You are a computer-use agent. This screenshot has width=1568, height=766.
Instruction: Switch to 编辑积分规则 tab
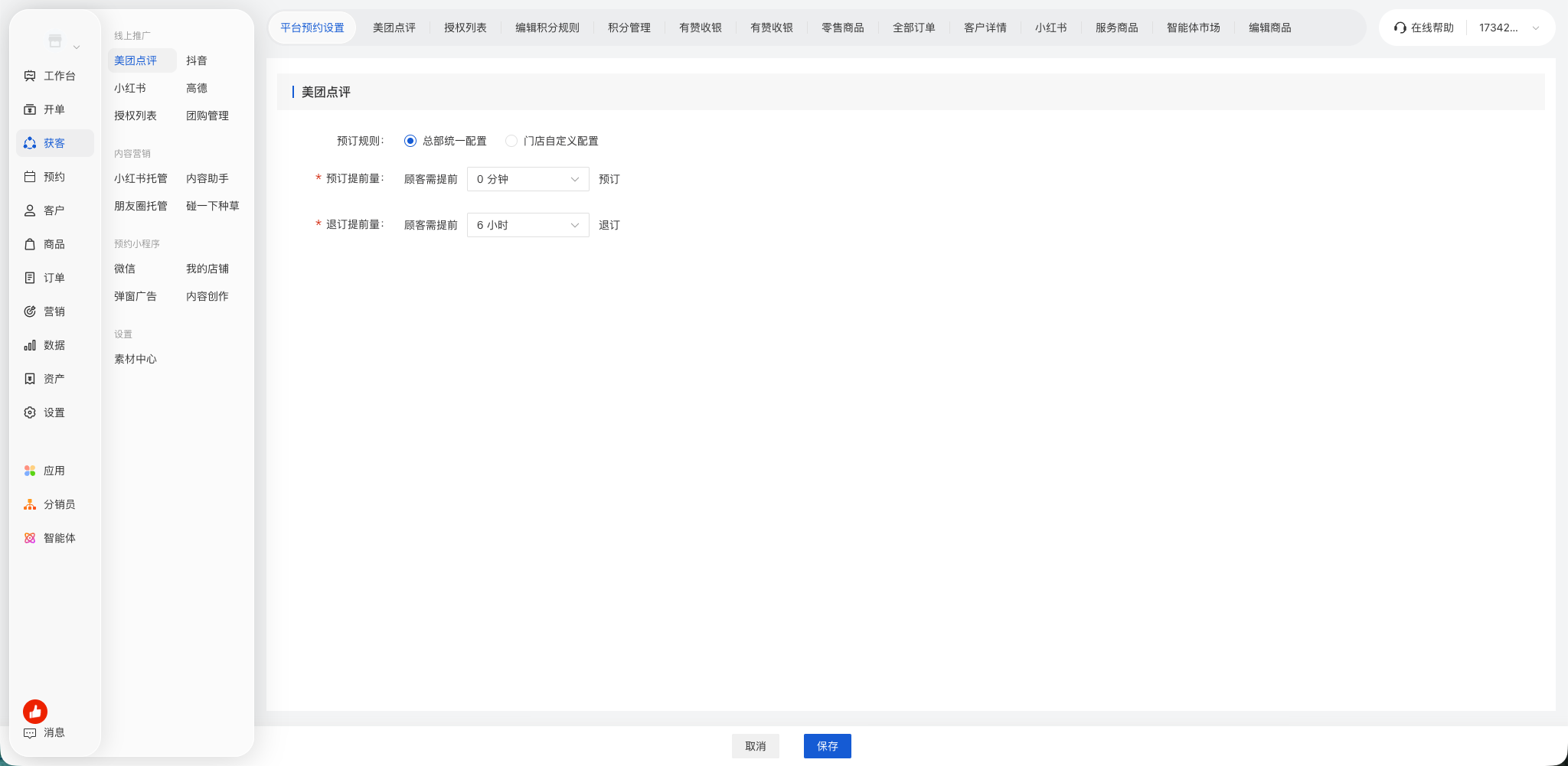547,28
